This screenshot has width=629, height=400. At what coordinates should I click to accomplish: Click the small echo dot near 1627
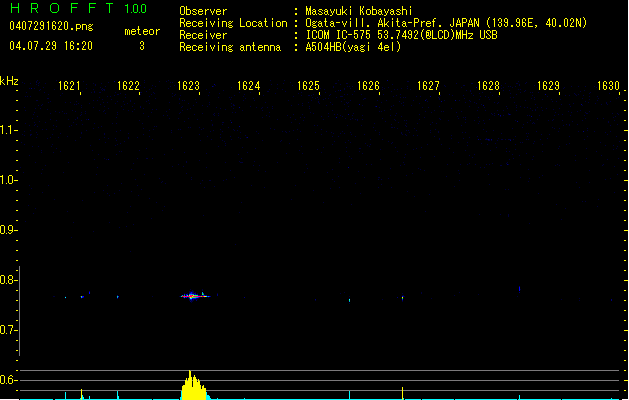[402, 298]
